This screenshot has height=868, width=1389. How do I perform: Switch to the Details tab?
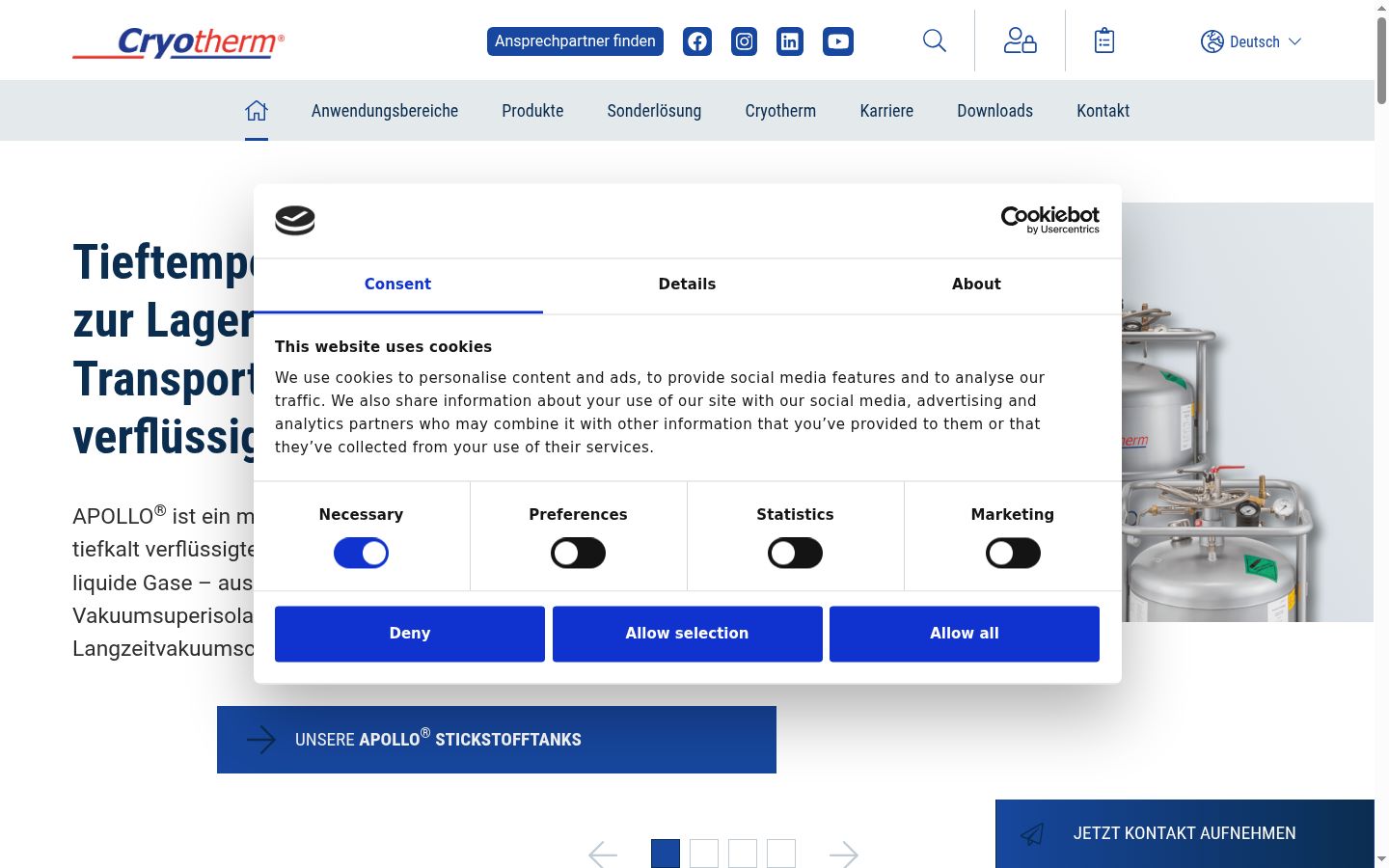[x=687, y=285]
